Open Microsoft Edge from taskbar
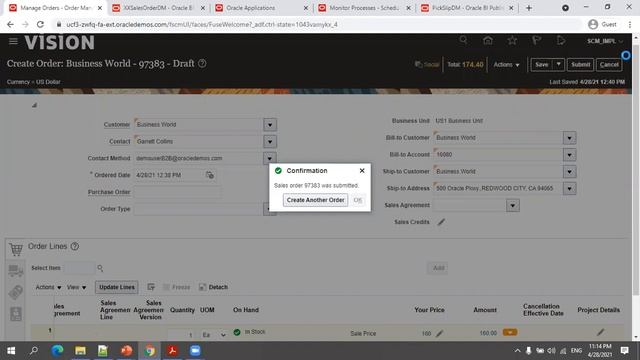Image resolution: width=640 pixels, height=360 pixels. click(x=57, y=351)
